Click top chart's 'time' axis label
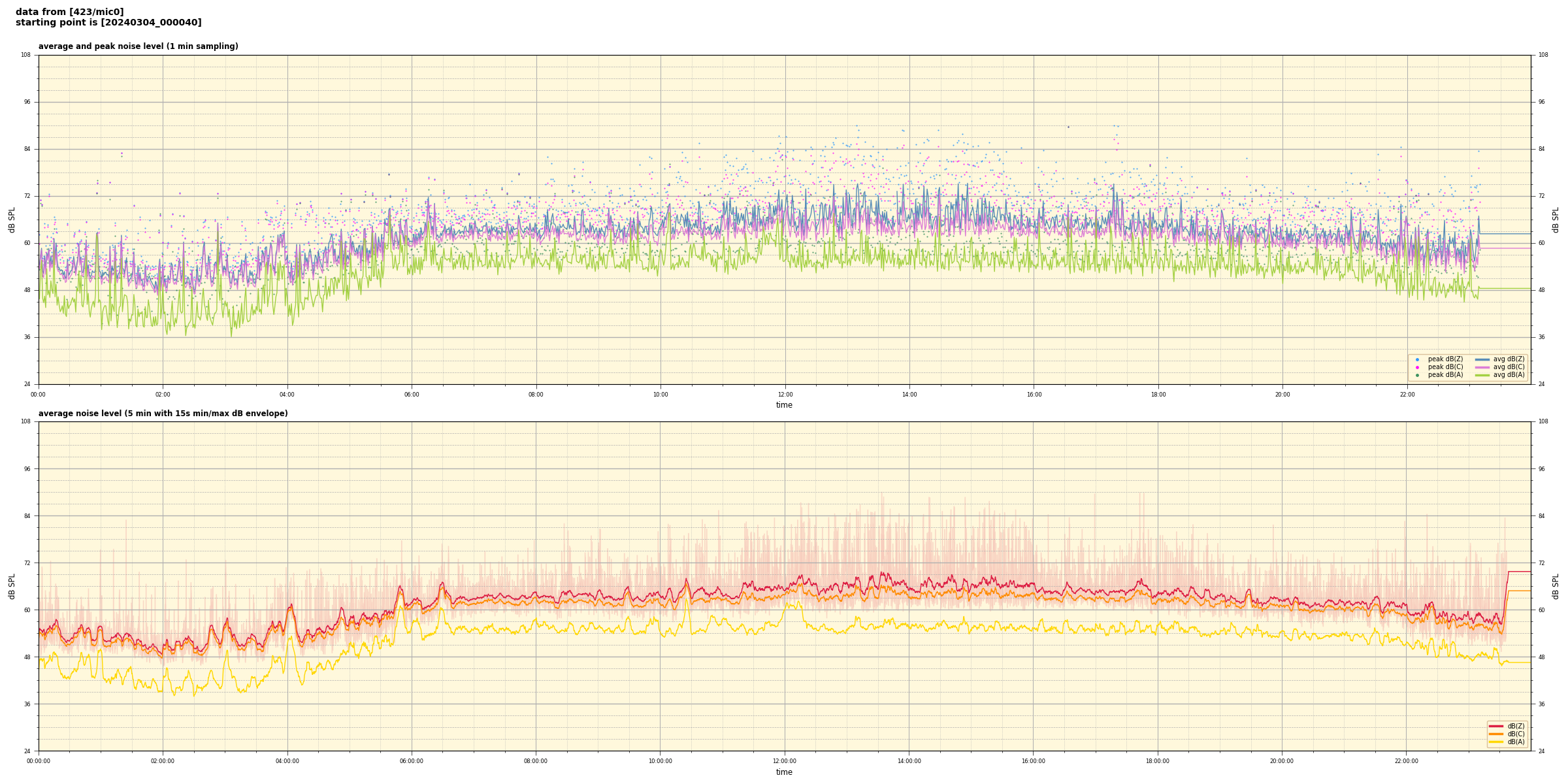The image size is (1568, 784). [784, 405]
